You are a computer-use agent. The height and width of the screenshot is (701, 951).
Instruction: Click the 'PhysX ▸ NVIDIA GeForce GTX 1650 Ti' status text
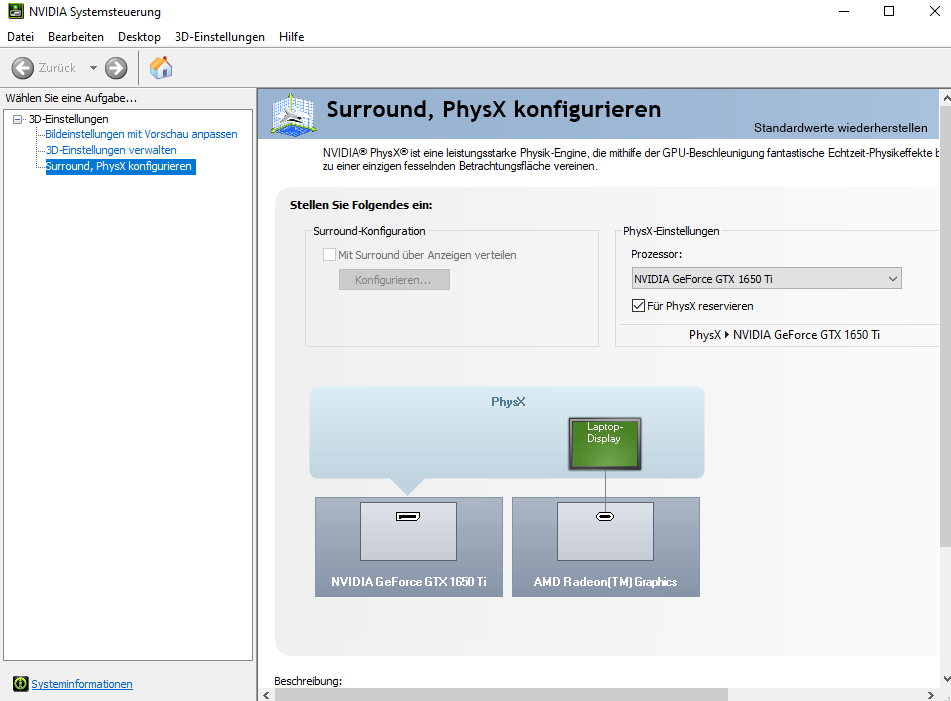click(784, 335)
